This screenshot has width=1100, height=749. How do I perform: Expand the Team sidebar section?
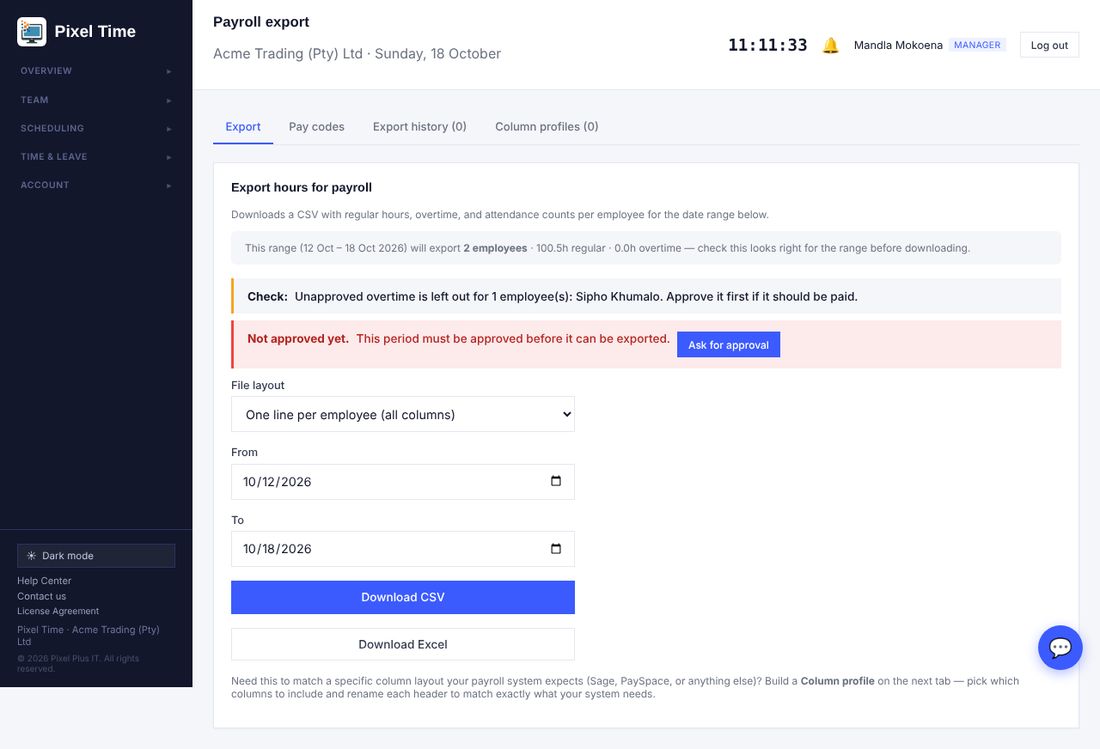96,100
